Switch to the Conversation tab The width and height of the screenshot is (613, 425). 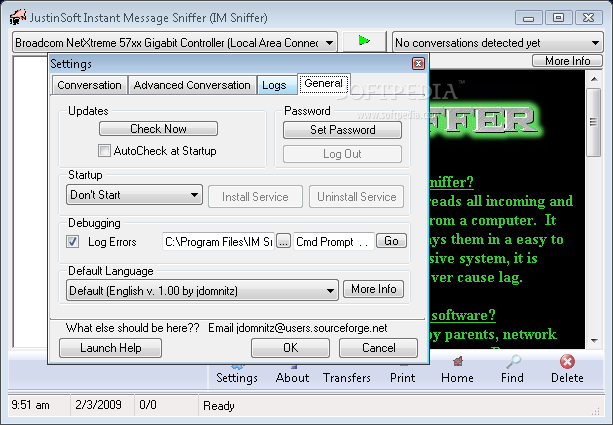point(89,85)
